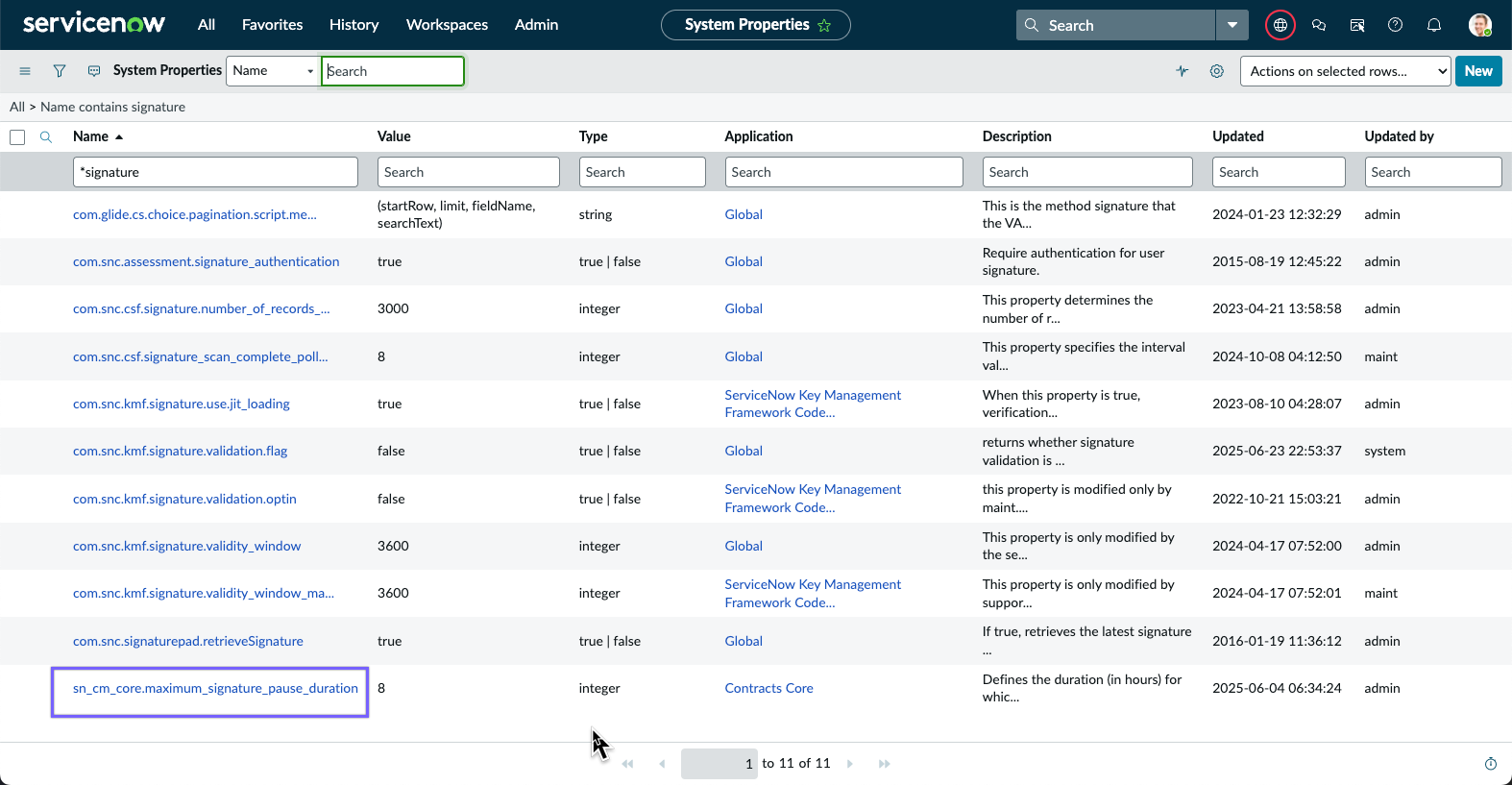Open the help question mark icon
Screen dimensions: 1512x785
tap(1396, 25)
